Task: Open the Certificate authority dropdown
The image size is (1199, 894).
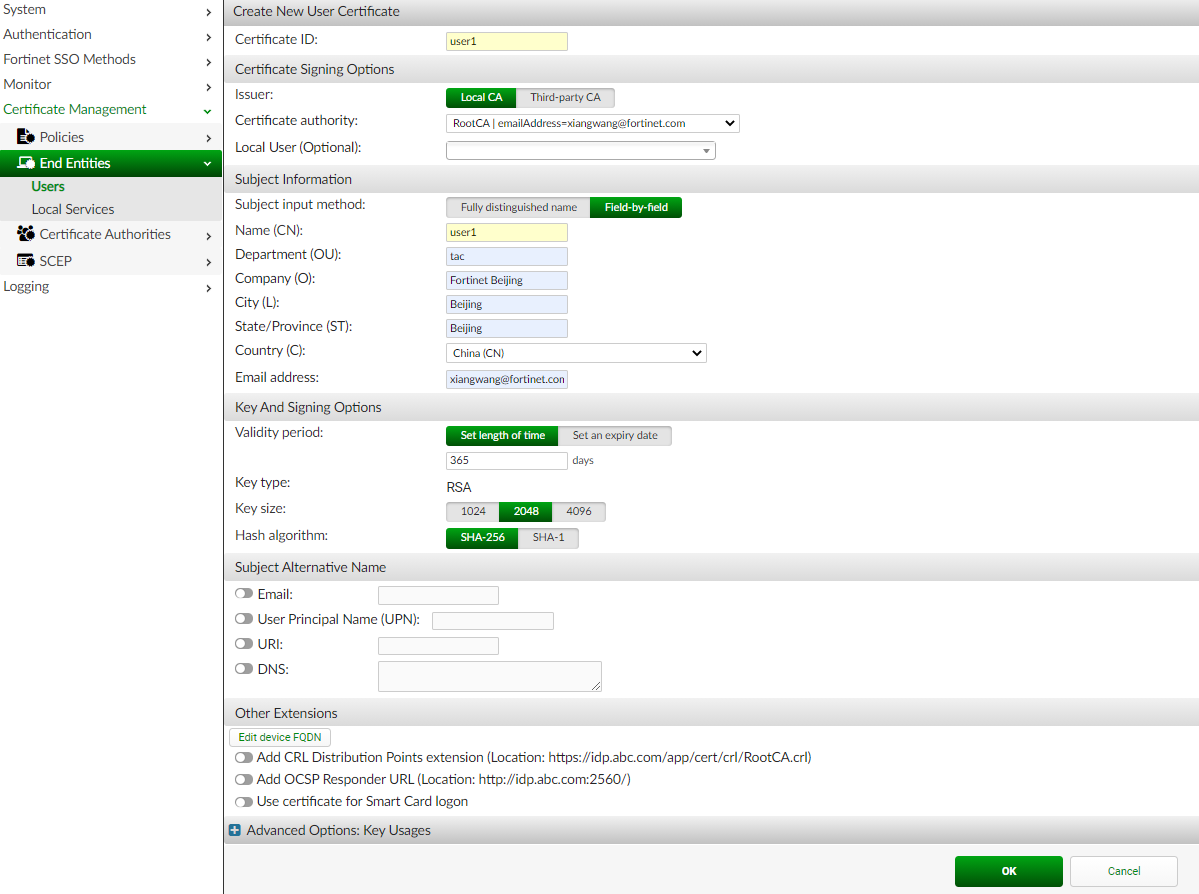Action: 593,123
